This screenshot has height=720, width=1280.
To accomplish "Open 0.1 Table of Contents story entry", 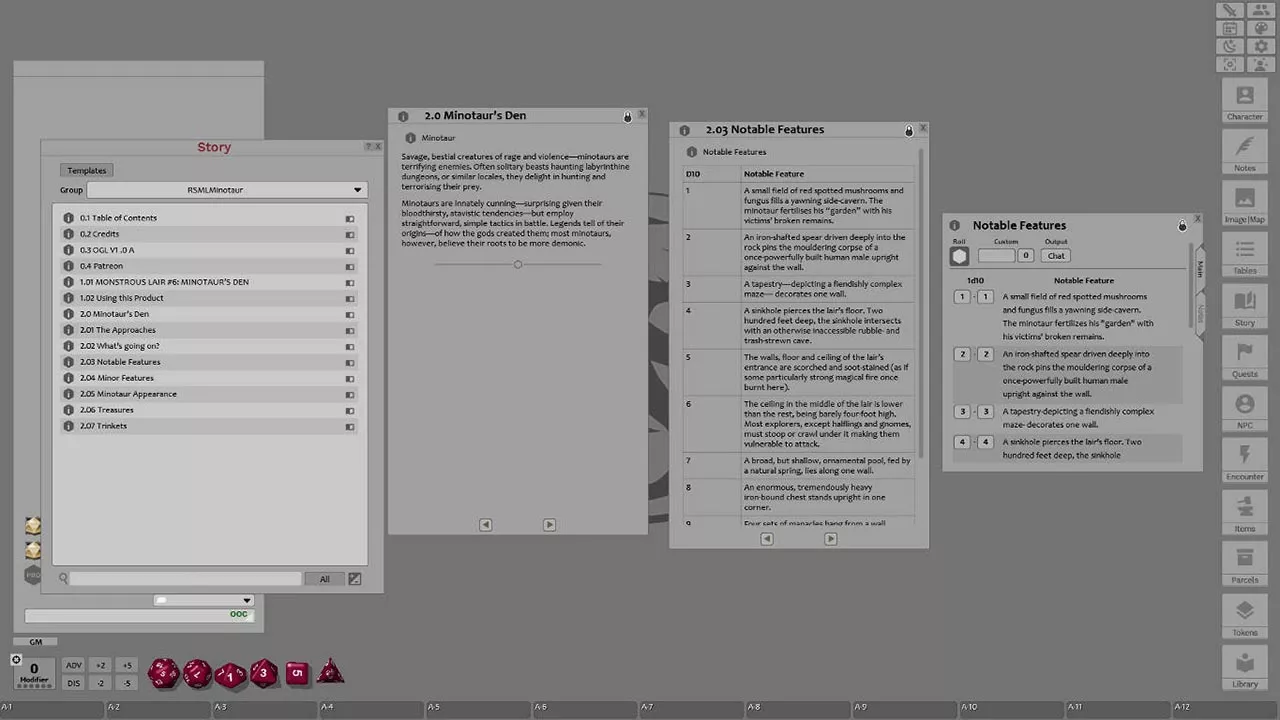I will tap(209, 218).
